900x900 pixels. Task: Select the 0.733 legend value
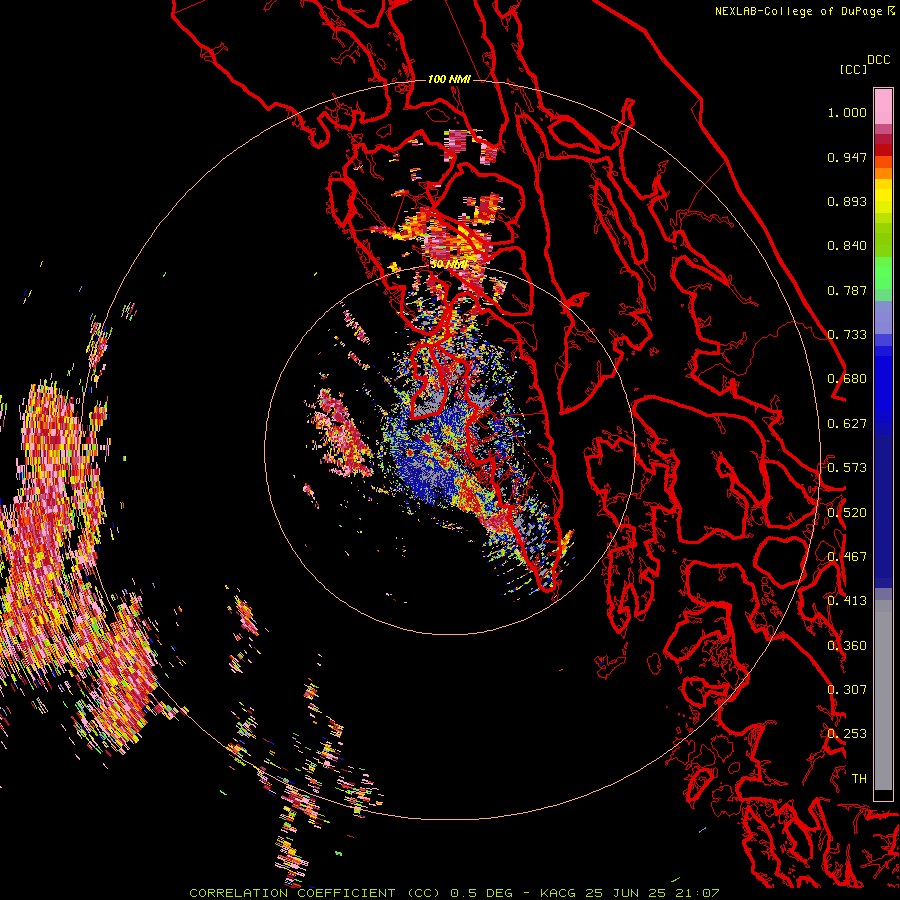(x=847, y=335)
